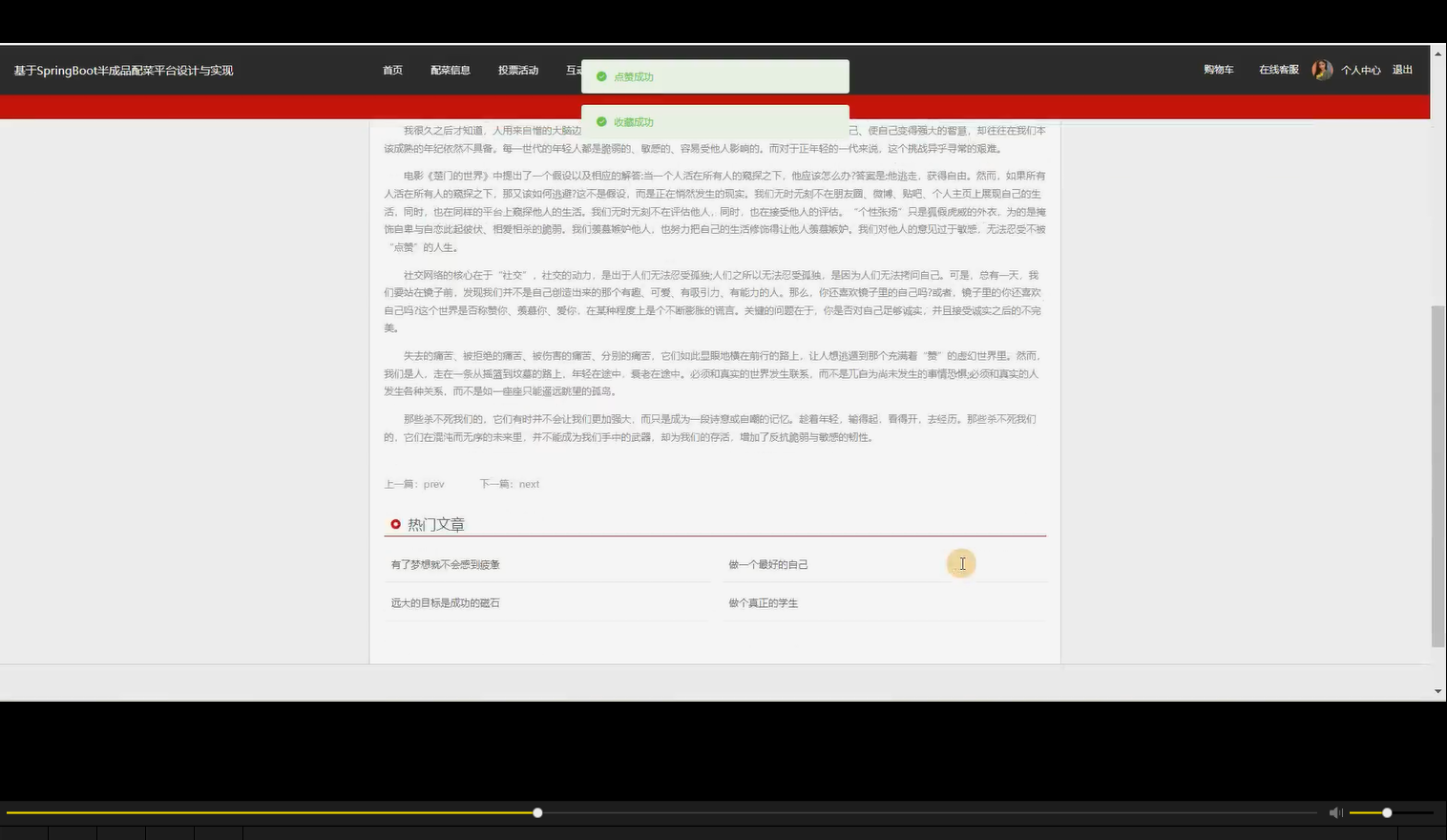Click the next link for the next article
This screenshot has width=1447, height=840.
click(529, 484)
